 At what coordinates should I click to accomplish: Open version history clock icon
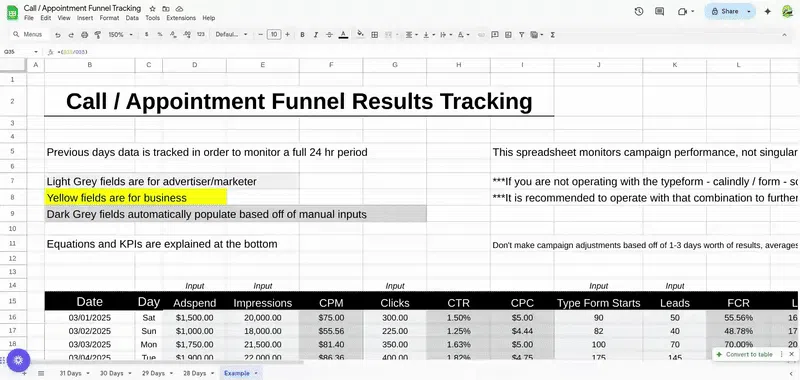point(639,11)
